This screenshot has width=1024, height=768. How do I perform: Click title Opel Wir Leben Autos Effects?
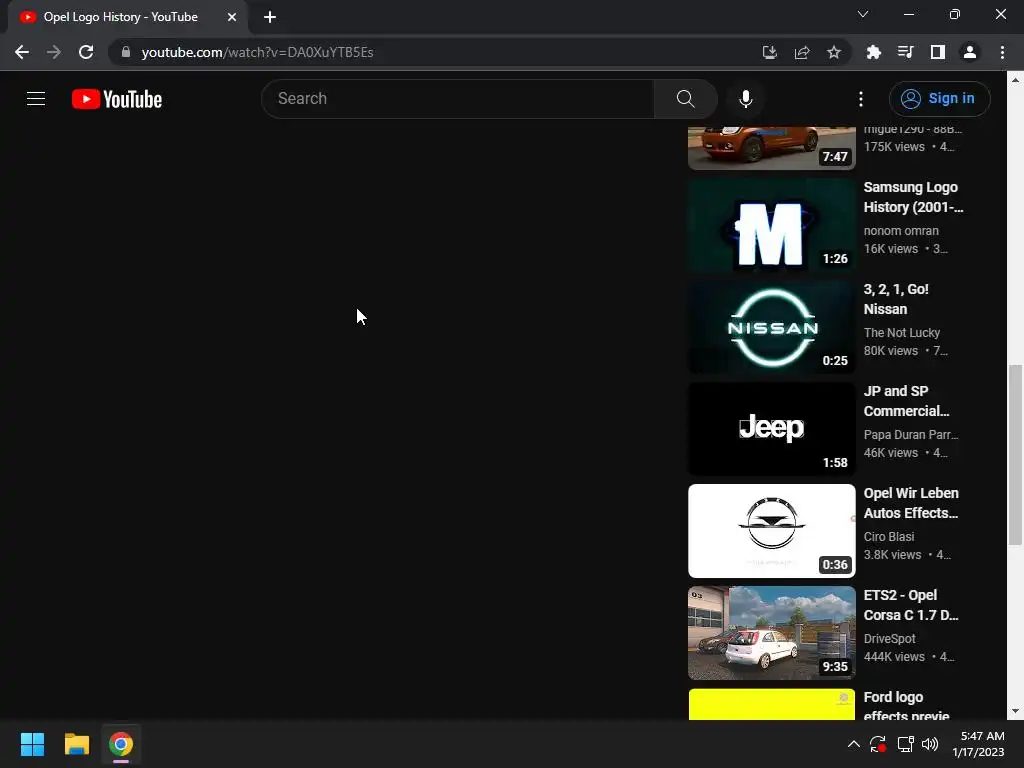pyautogui.click(x=911, y=503)
